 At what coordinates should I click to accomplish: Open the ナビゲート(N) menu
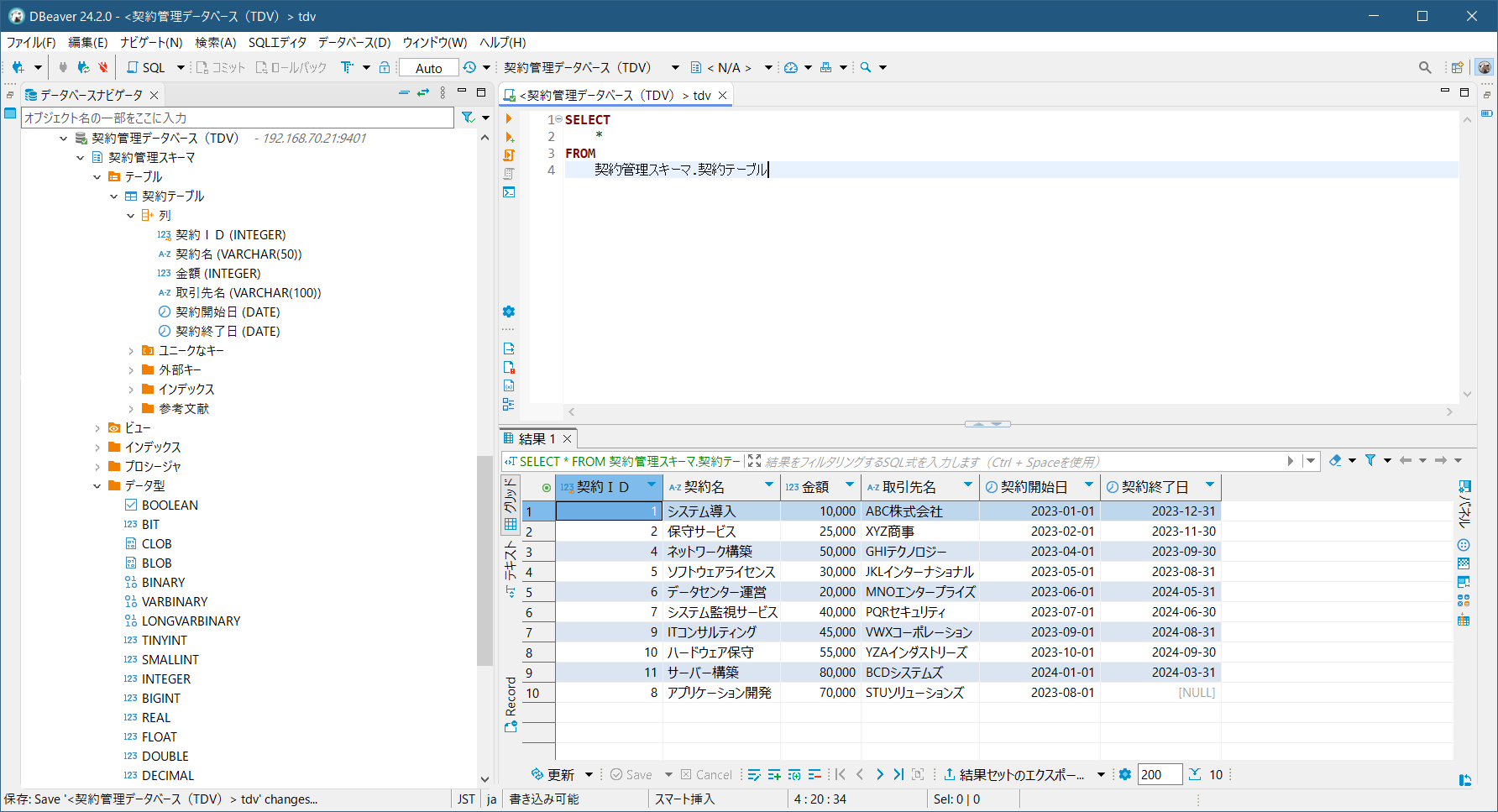151,42
